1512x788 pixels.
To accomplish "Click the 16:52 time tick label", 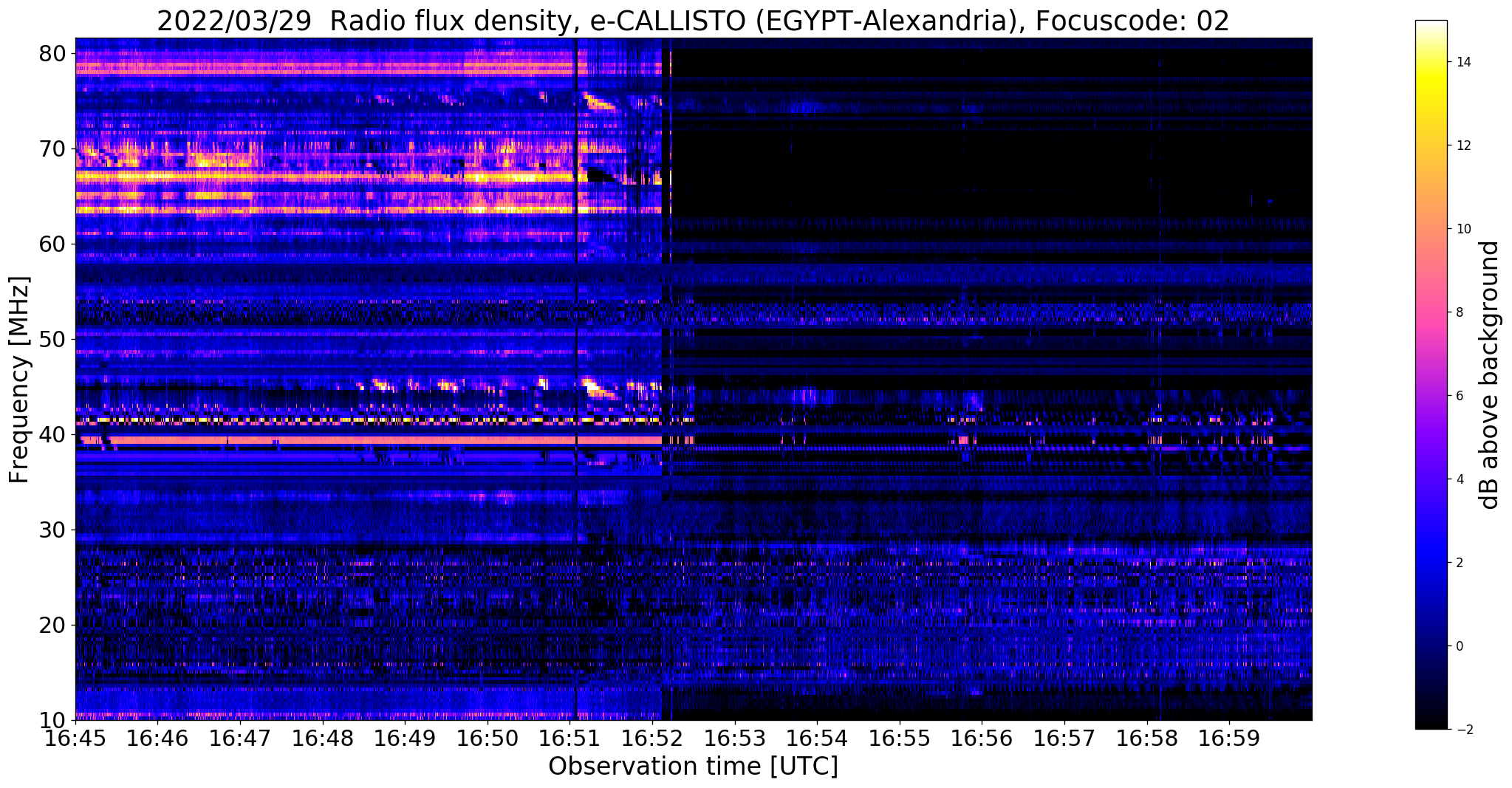I will point(652,739).
